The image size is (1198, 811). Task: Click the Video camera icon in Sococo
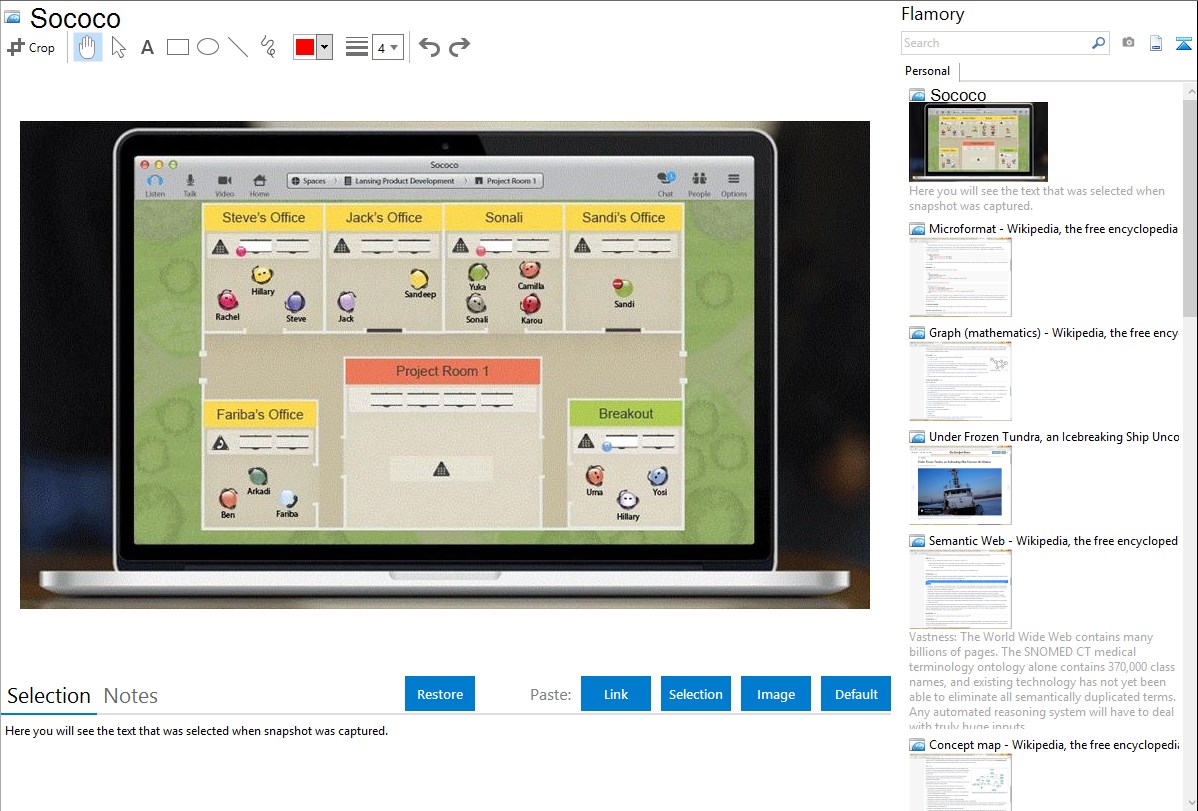[225, 183]
